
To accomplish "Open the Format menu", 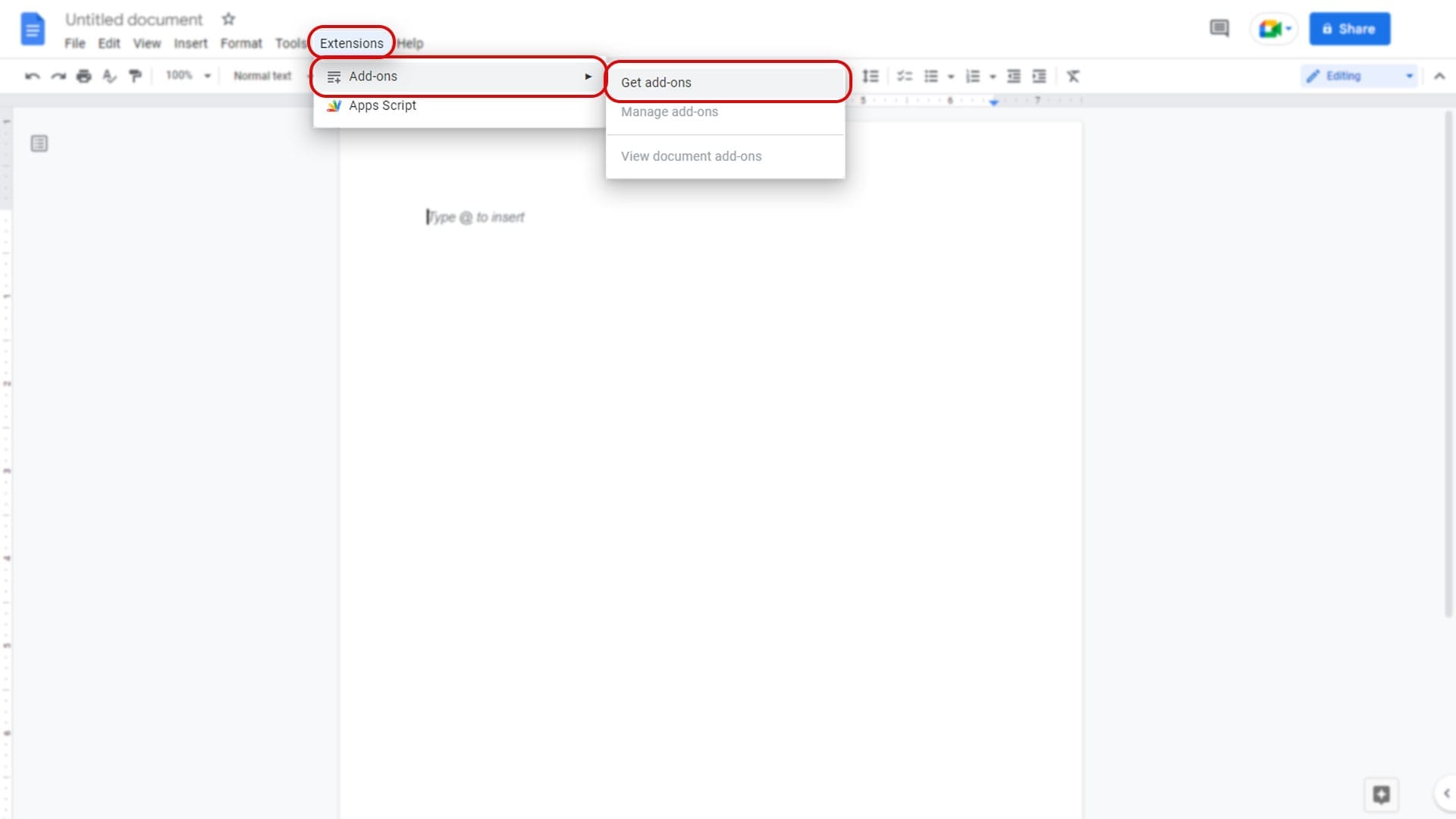I will [241, 43].
